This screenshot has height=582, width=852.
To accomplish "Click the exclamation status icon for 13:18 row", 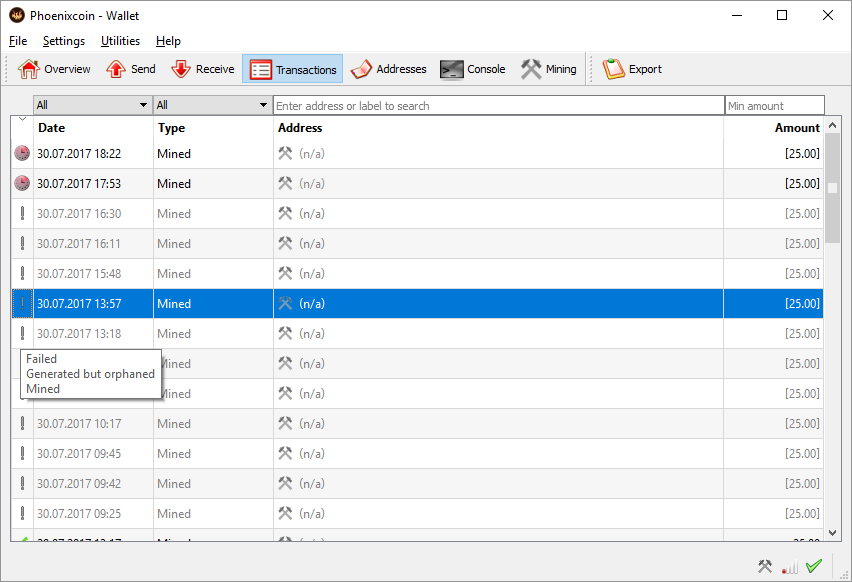I will (x=22, y=333).
